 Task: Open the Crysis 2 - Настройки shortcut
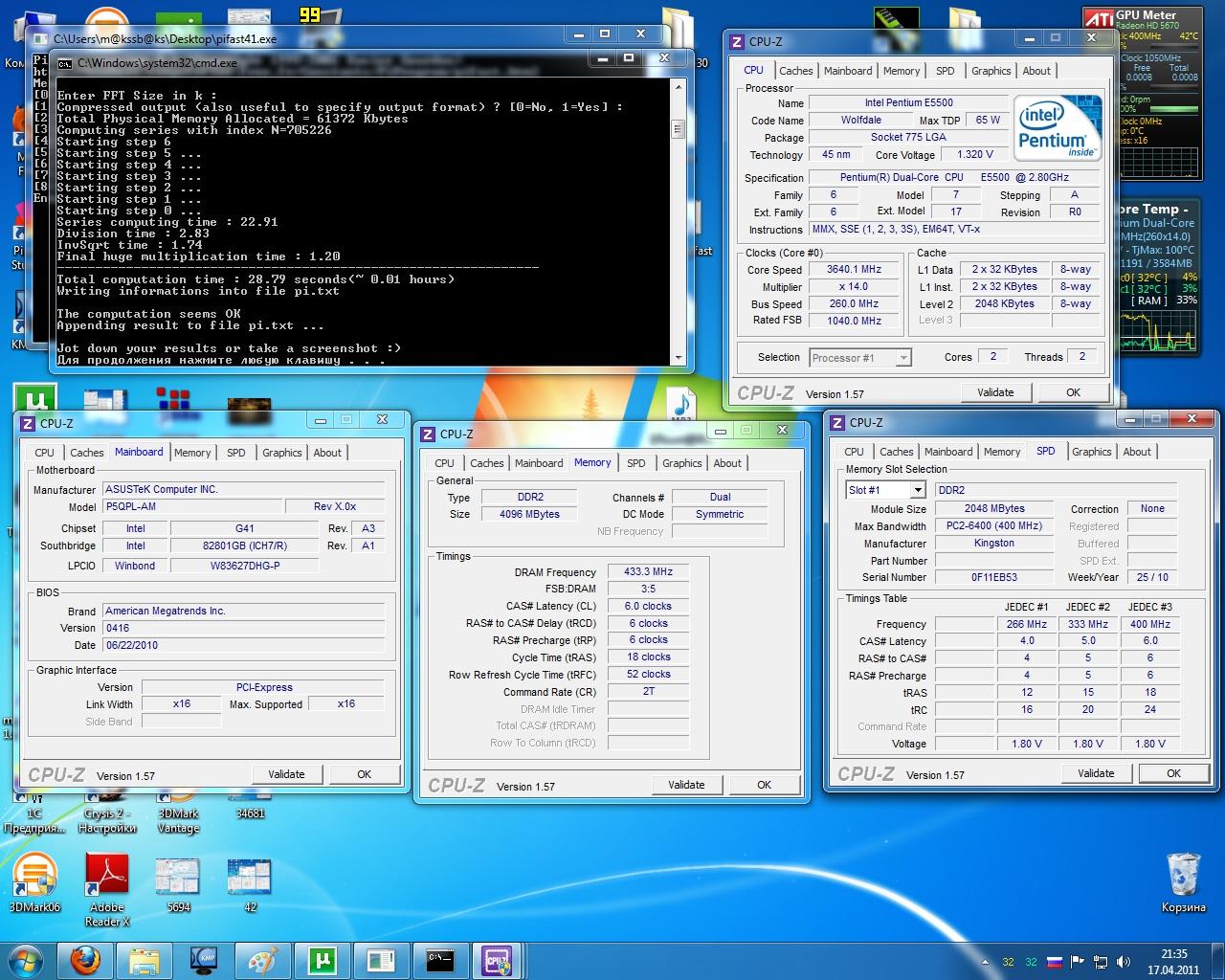[x=107, y=810]
